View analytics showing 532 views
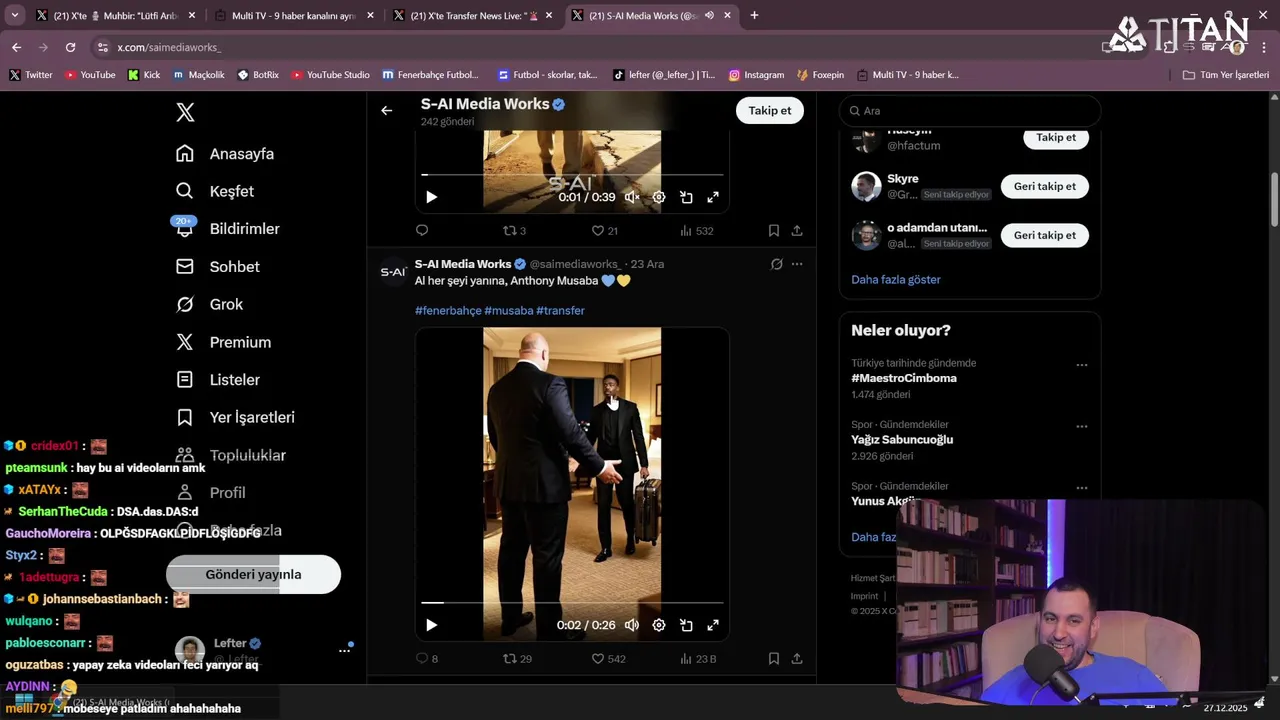 click(x=697, y=231)
